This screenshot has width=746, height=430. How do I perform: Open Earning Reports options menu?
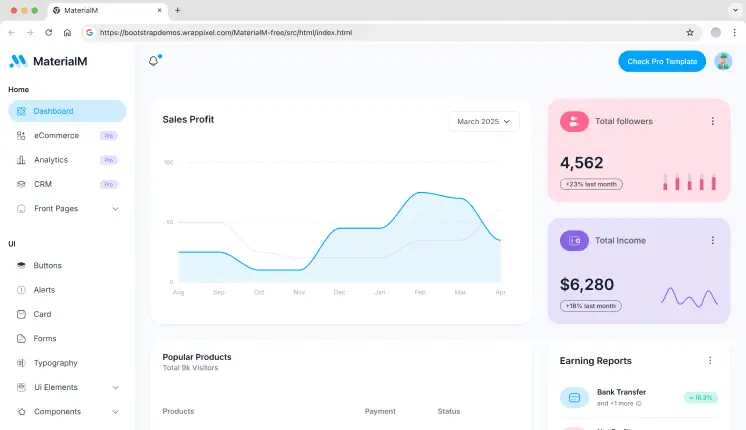click(710, 360)
